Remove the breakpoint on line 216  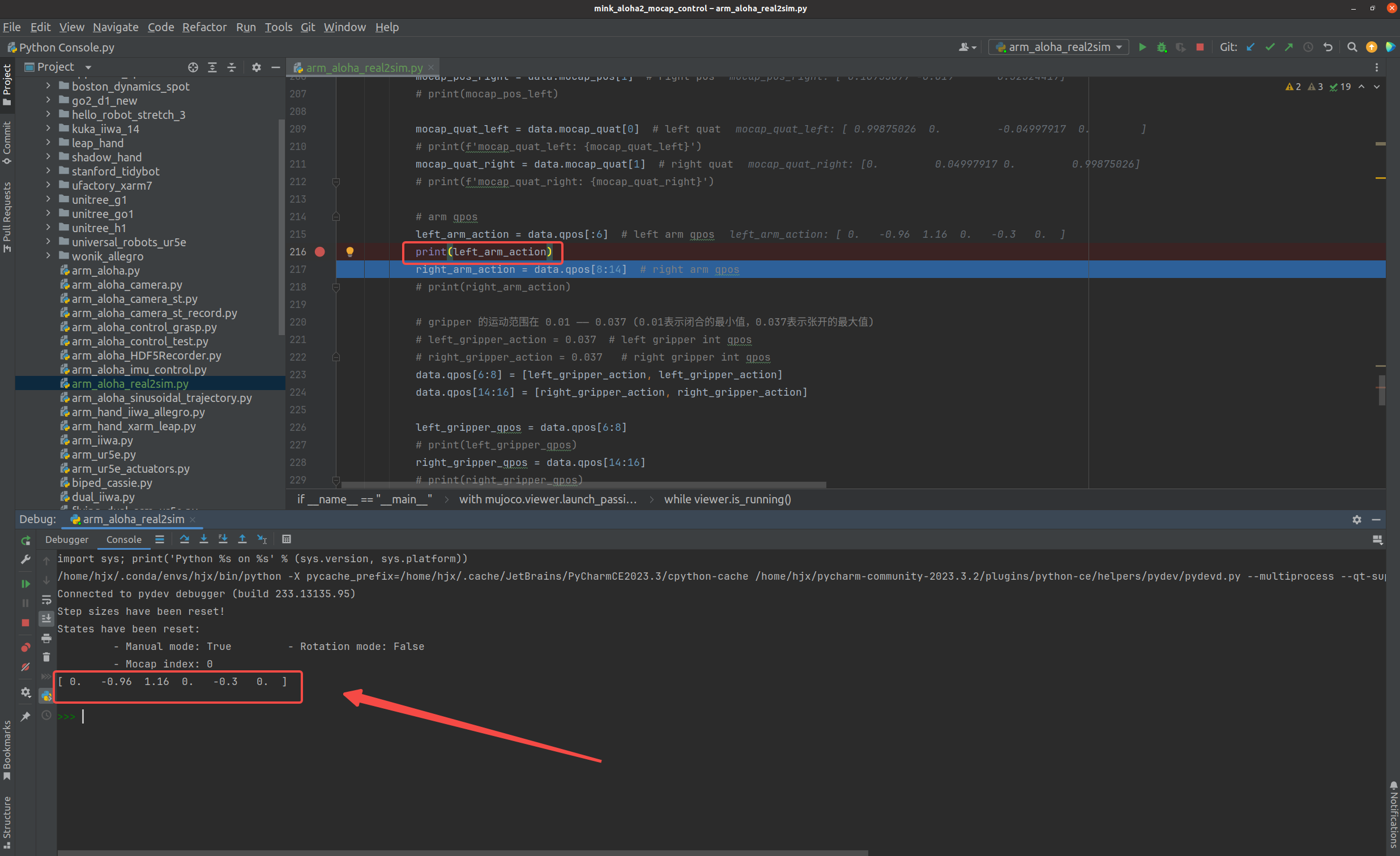pos(320,251)
